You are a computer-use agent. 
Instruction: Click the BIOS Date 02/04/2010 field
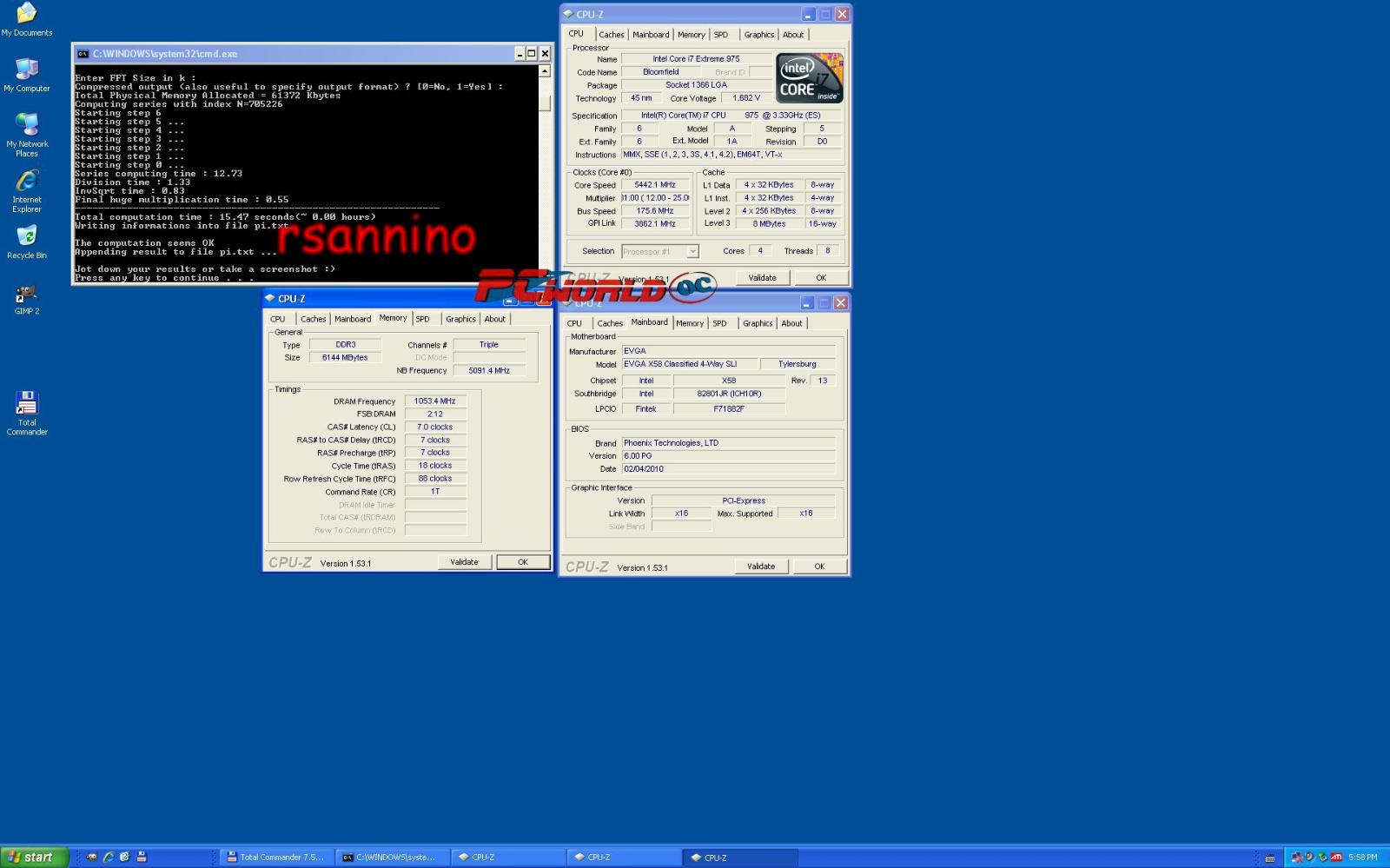[x=728, y=469]
